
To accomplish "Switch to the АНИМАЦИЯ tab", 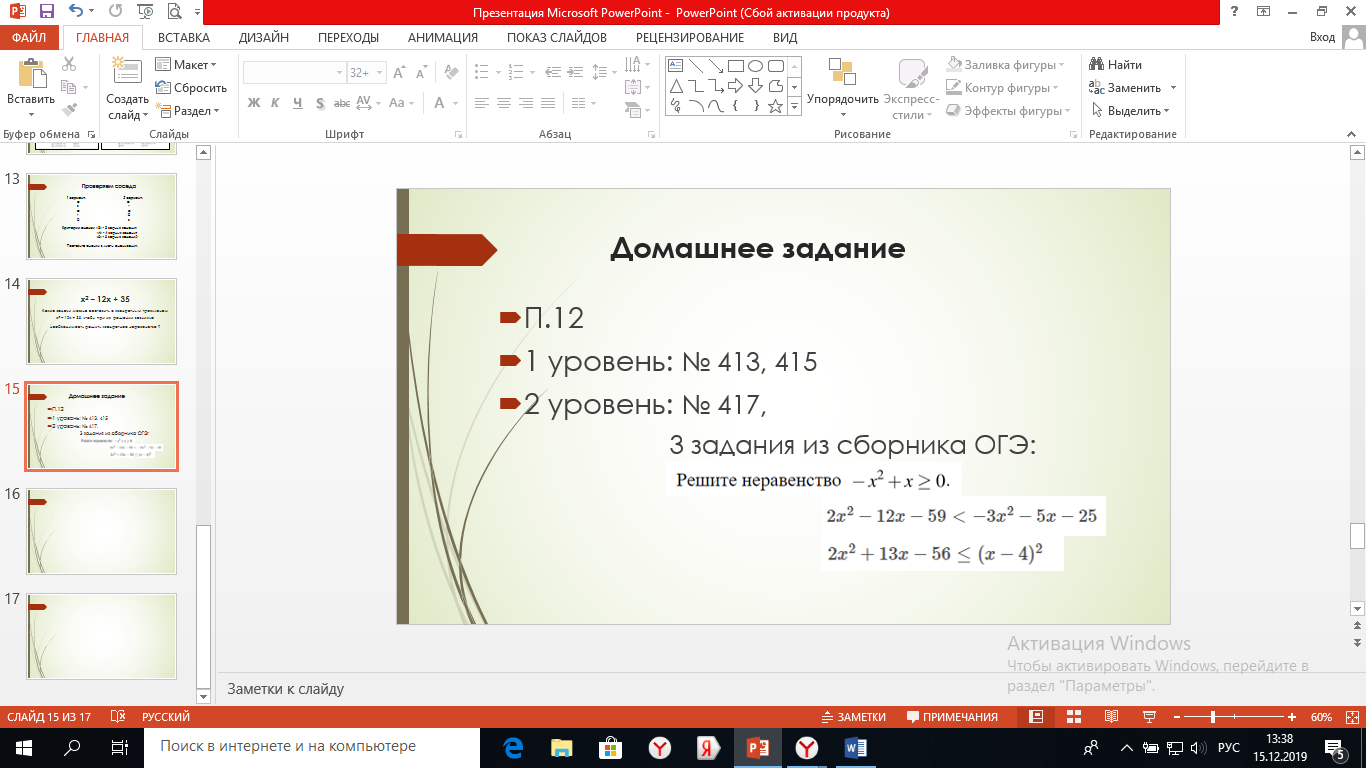I will coord(442,37).
